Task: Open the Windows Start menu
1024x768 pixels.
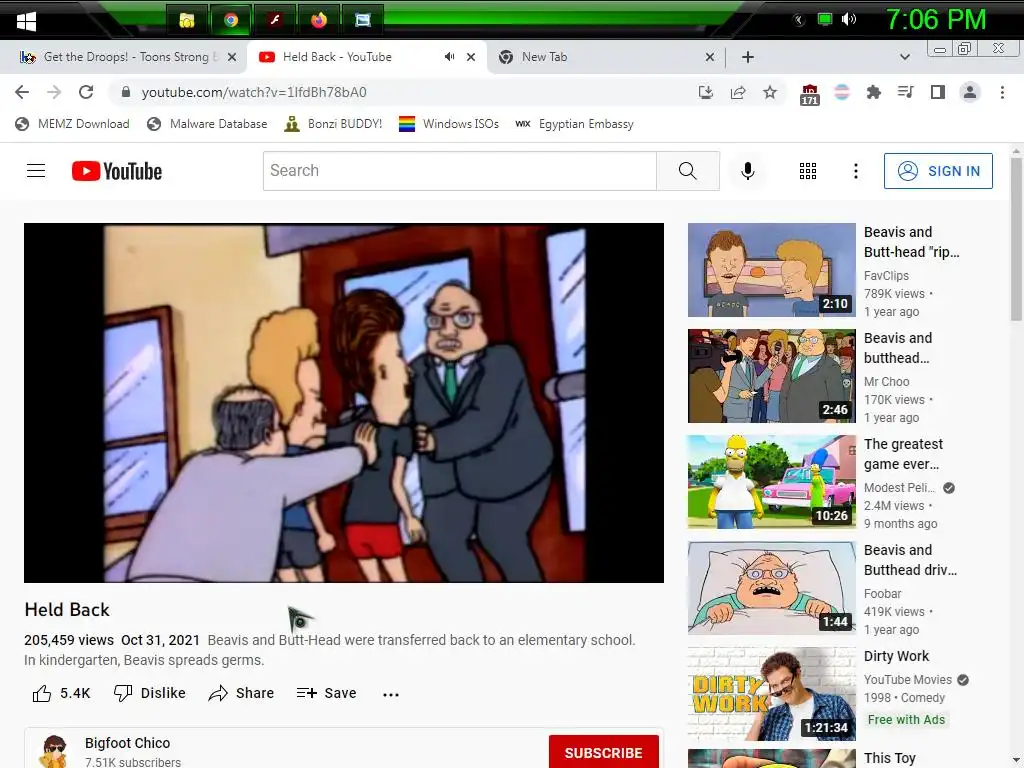Action: coord(26,20)
